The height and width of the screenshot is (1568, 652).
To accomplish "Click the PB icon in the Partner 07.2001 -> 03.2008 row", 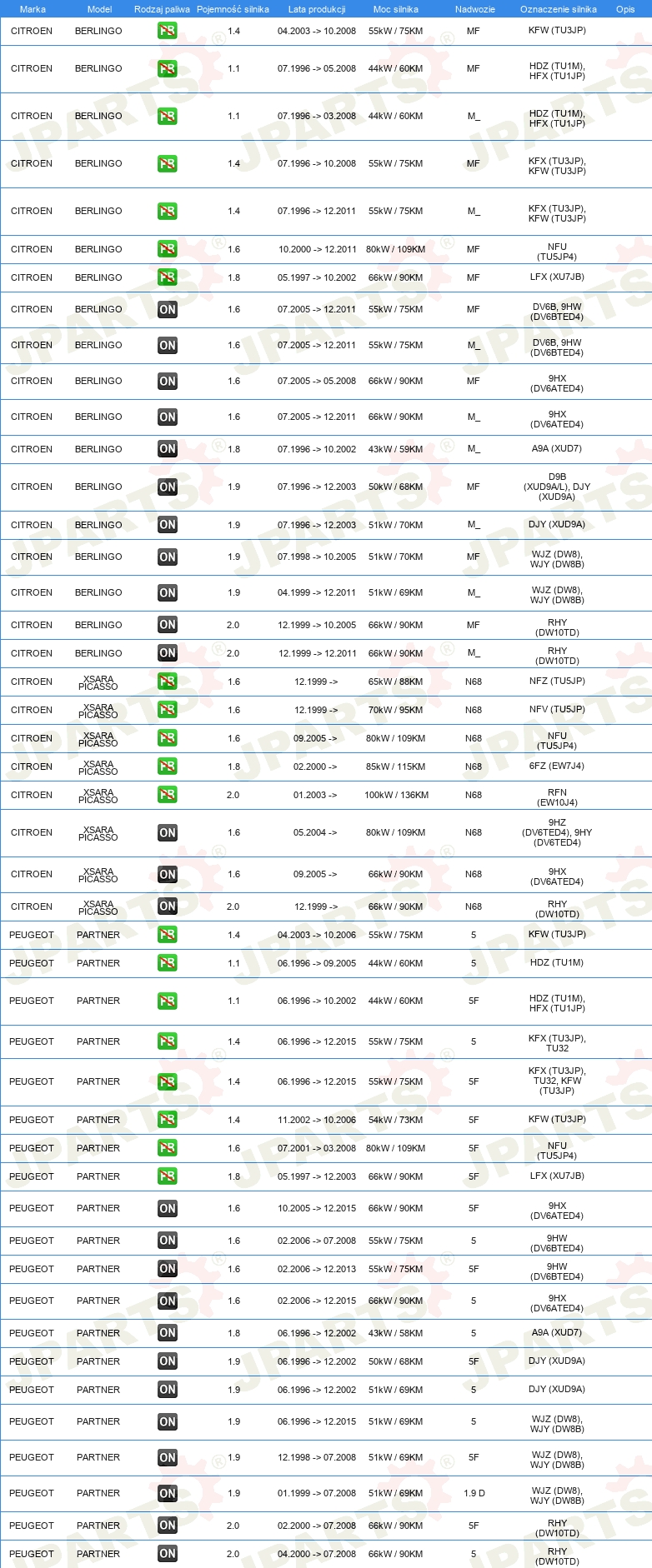I will (168, 1148).
